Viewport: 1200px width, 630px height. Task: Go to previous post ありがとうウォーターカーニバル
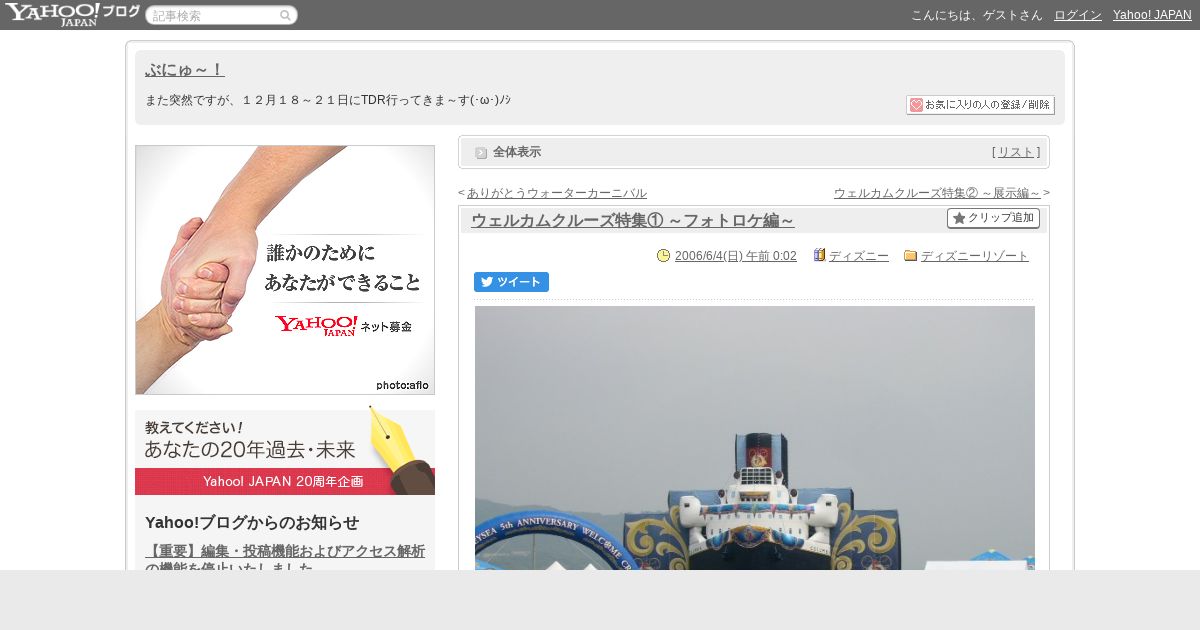557,193
